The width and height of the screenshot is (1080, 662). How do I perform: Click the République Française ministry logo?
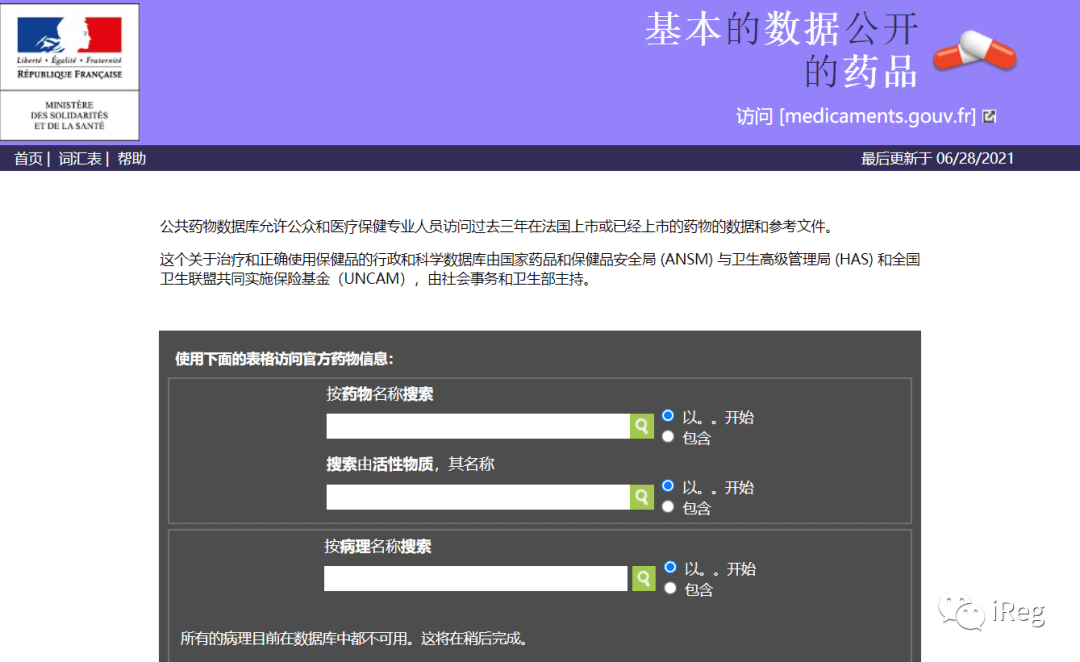pyautogui.click(x=70, y=72)
